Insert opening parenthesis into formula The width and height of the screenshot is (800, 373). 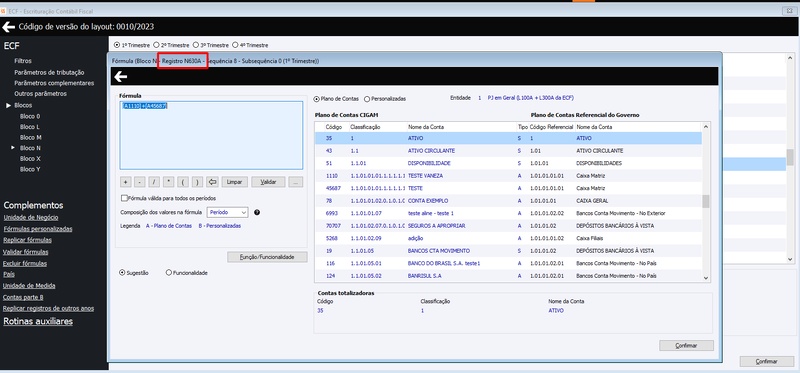[x=184, y=182]
